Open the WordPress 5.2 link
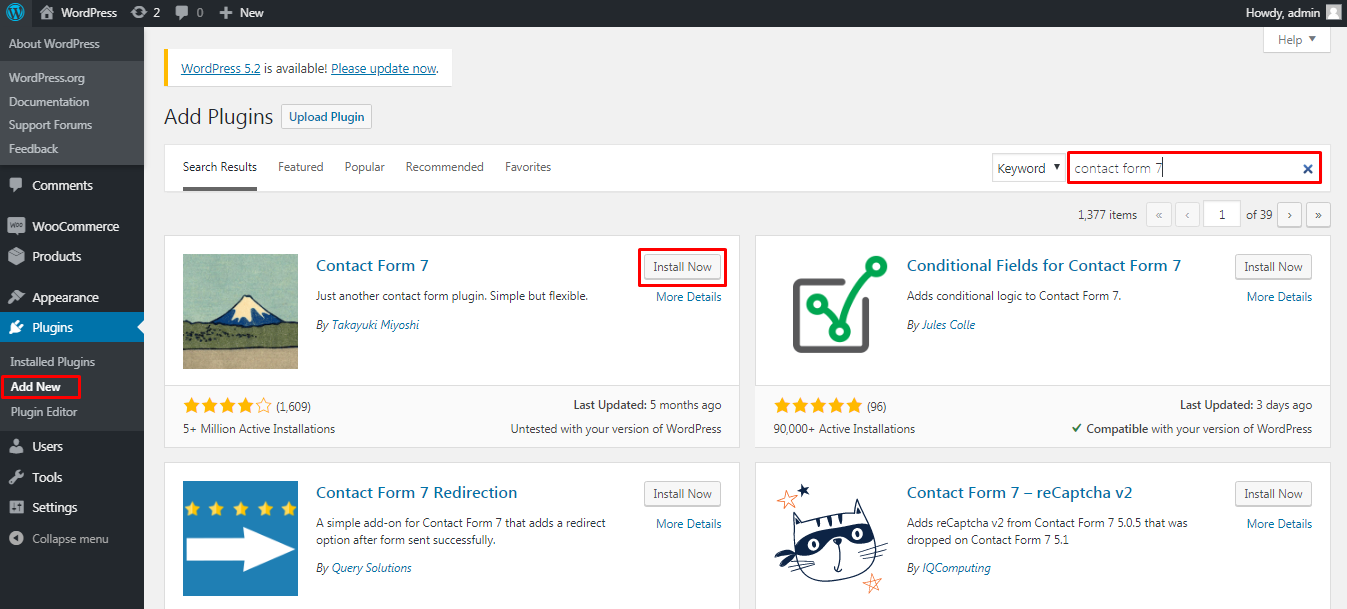The width and height of the screenshot is (1347, 609). click(x=220, y=69)
